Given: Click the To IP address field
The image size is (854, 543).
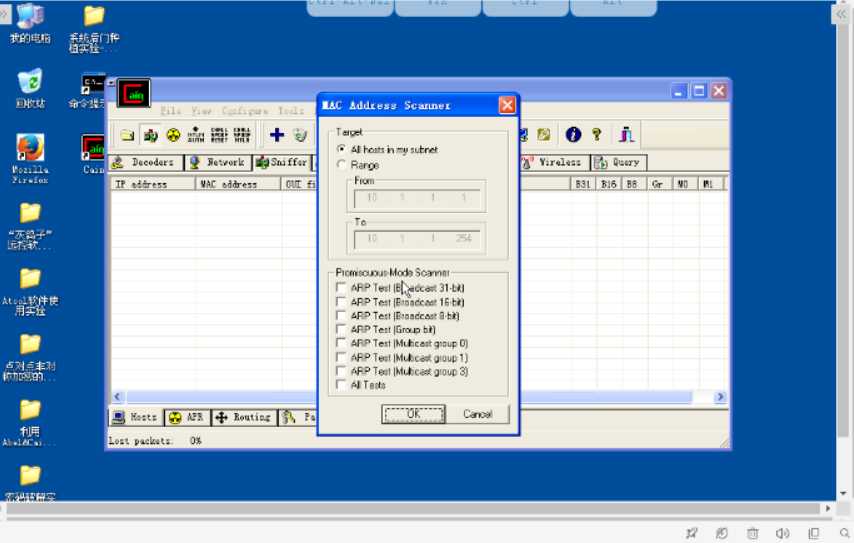Looking at the screenshot, I should 417,238.
